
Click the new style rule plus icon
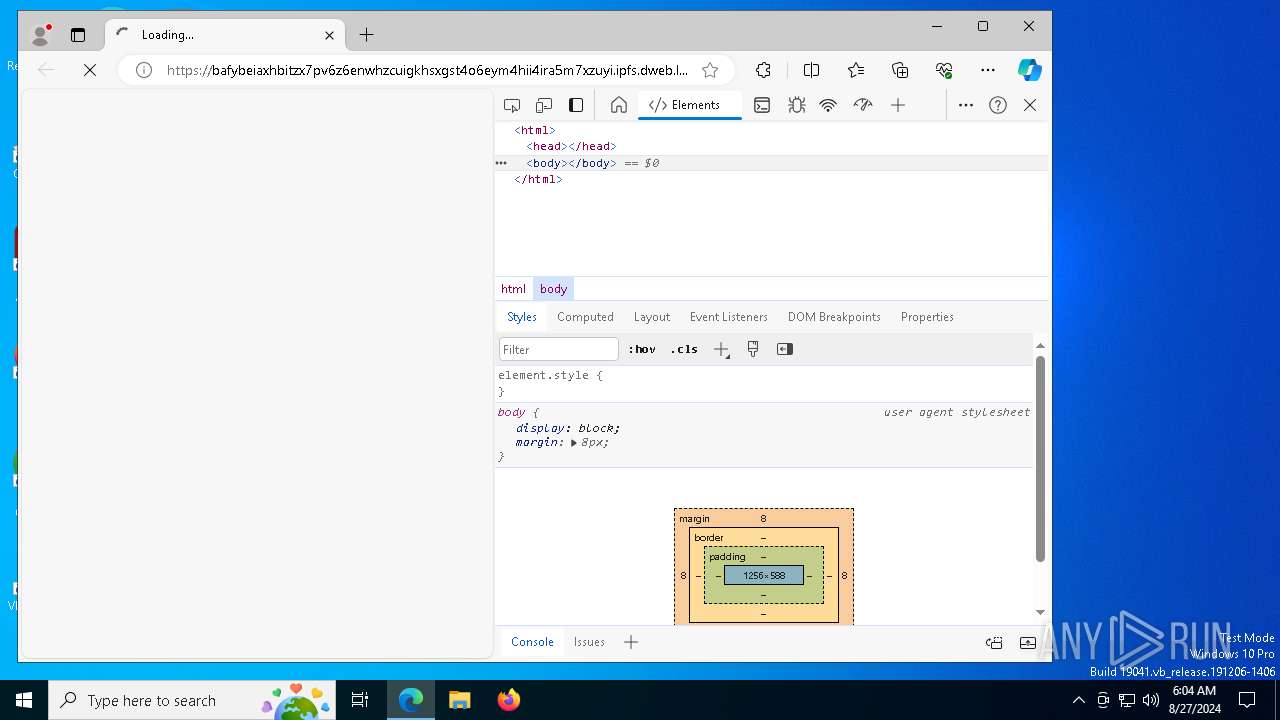point(721,349)
